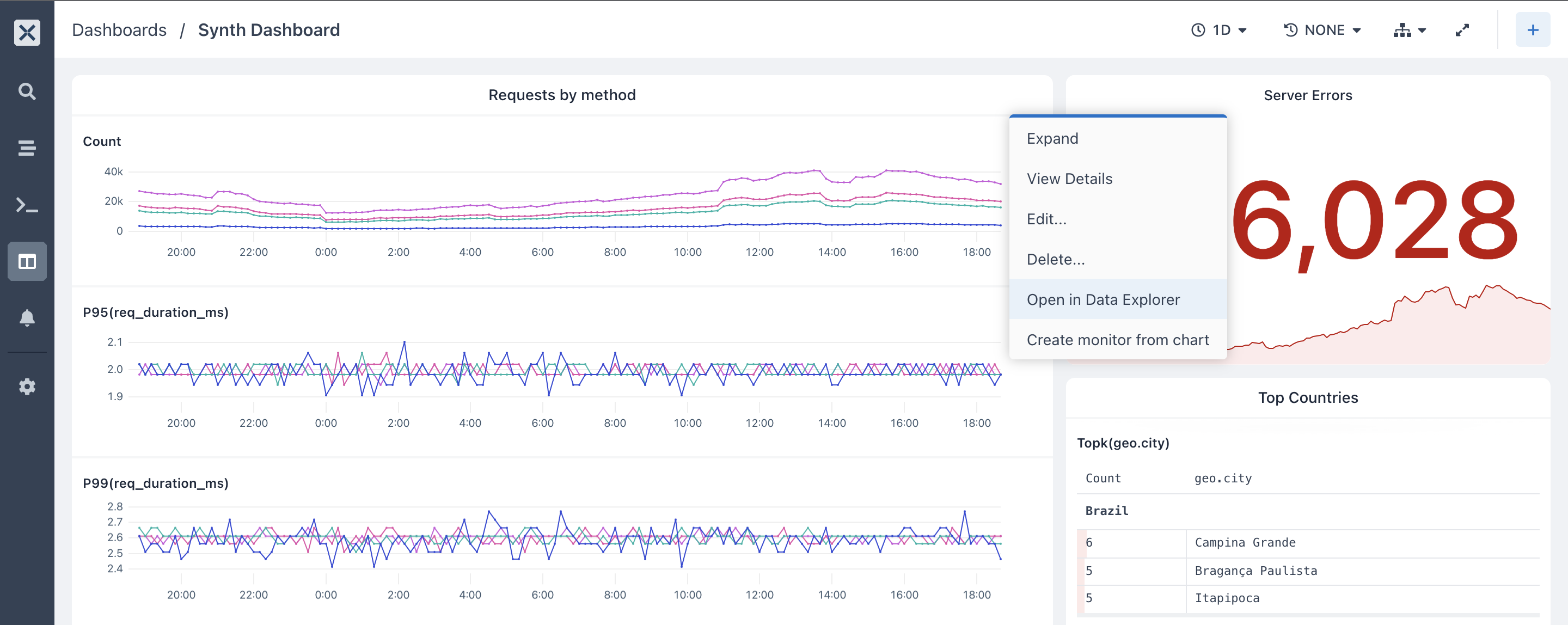The height and width of the screenshot is (625, 1568).
Task: Open the hierarchy layout dropdown
Action: click(1409, 30)
